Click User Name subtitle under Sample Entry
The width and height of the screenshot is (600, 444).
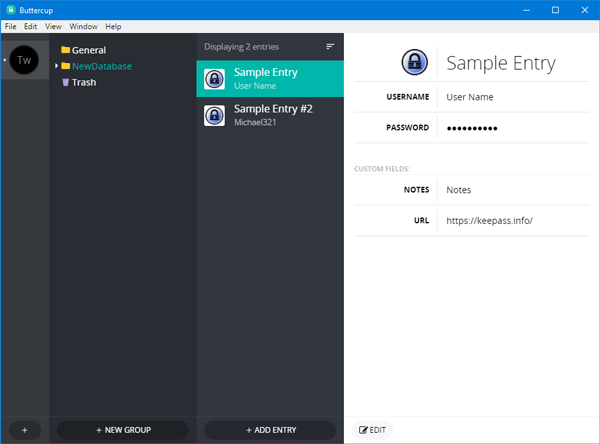tap(255, 86)
